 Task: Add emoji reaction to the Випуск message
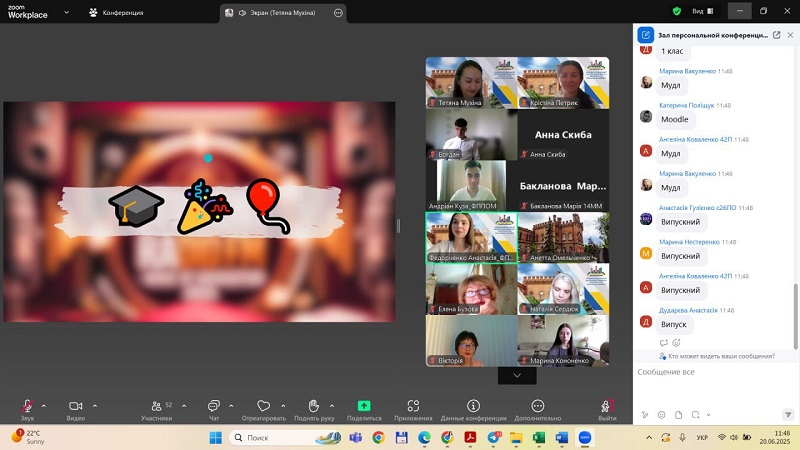pos(677,343)
